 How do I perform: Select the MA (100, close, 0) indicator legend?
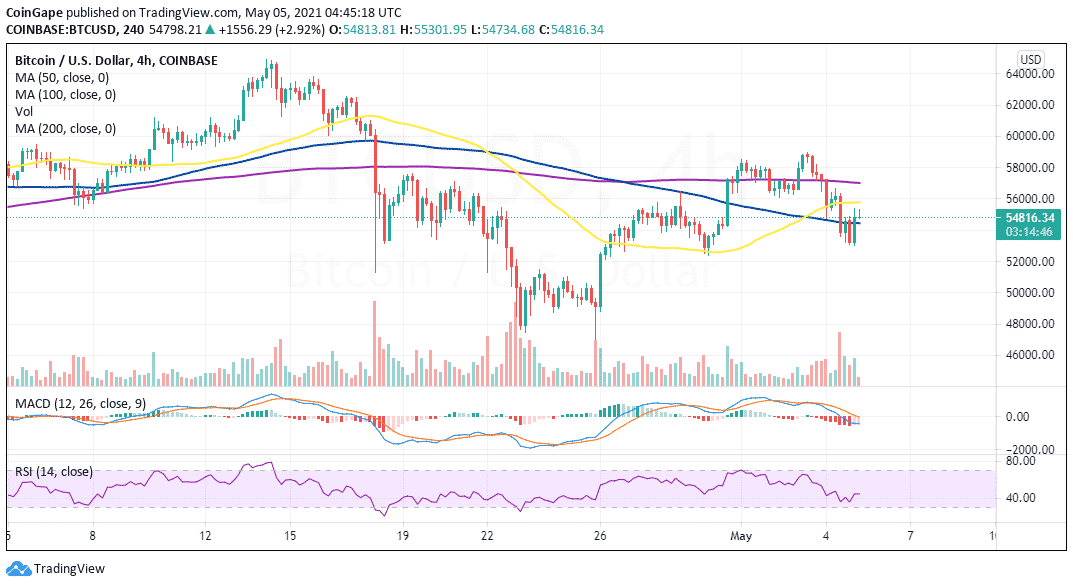click(x=66, y=94)
